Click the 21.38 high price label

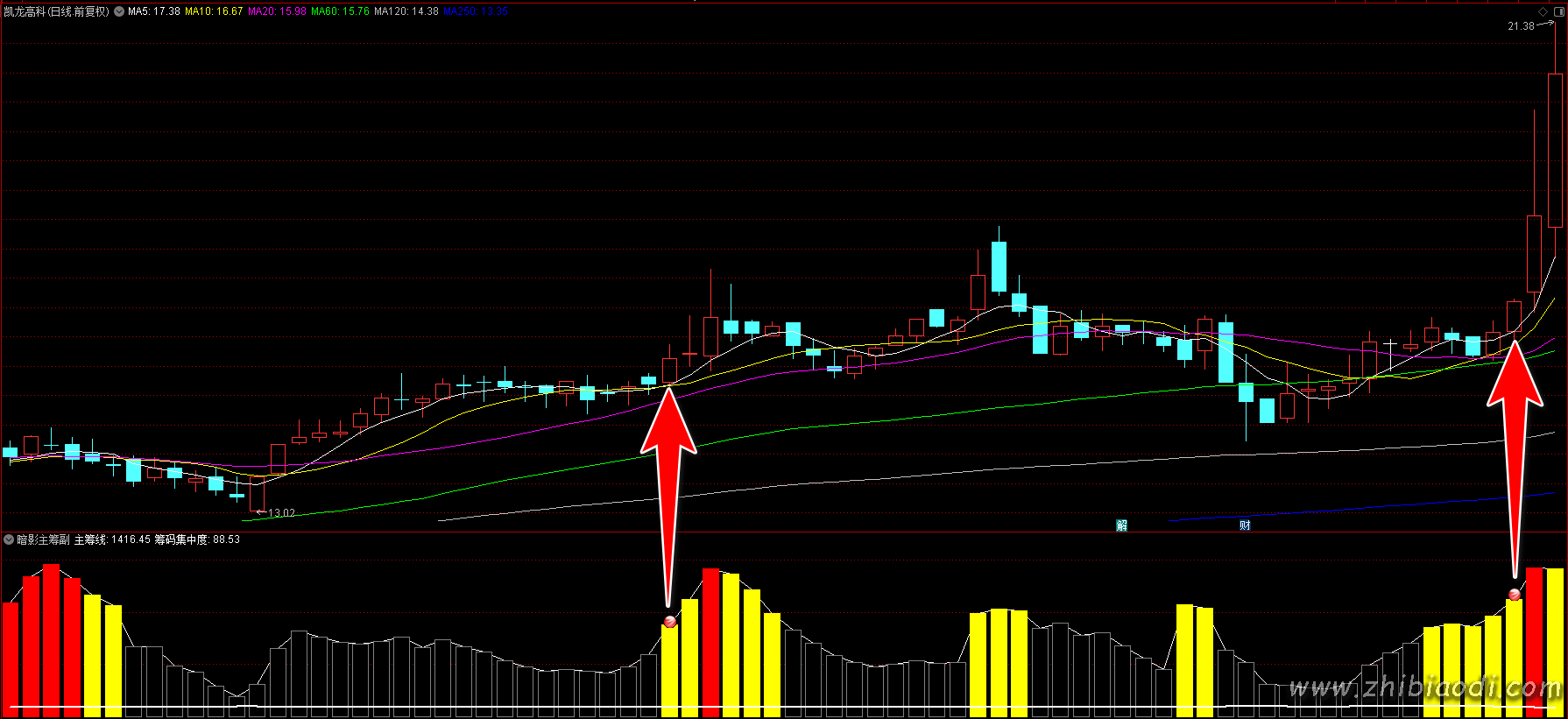tap(1521, 26)
